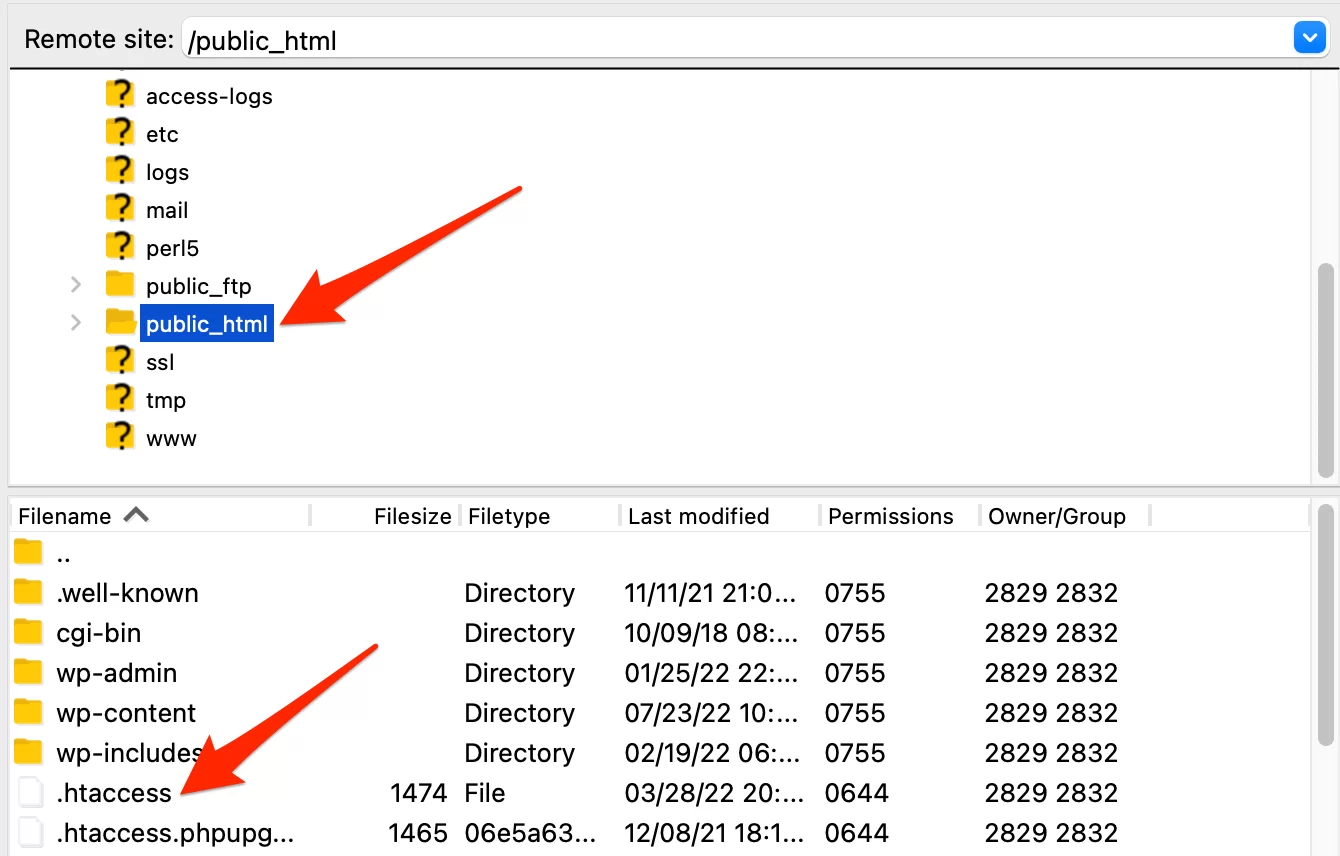The height and width of the screenshot is (856, 1340).
Task: Select the perl5 tree entry
Action: [172, 248]
